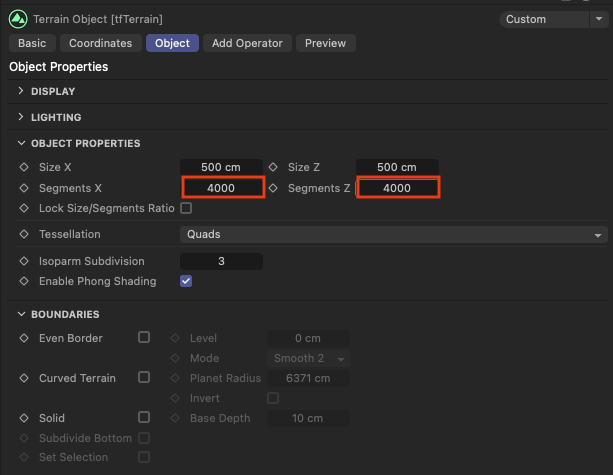
Task: Toggle keyframe diamond for Level
Action: click(x=175, y=338)
